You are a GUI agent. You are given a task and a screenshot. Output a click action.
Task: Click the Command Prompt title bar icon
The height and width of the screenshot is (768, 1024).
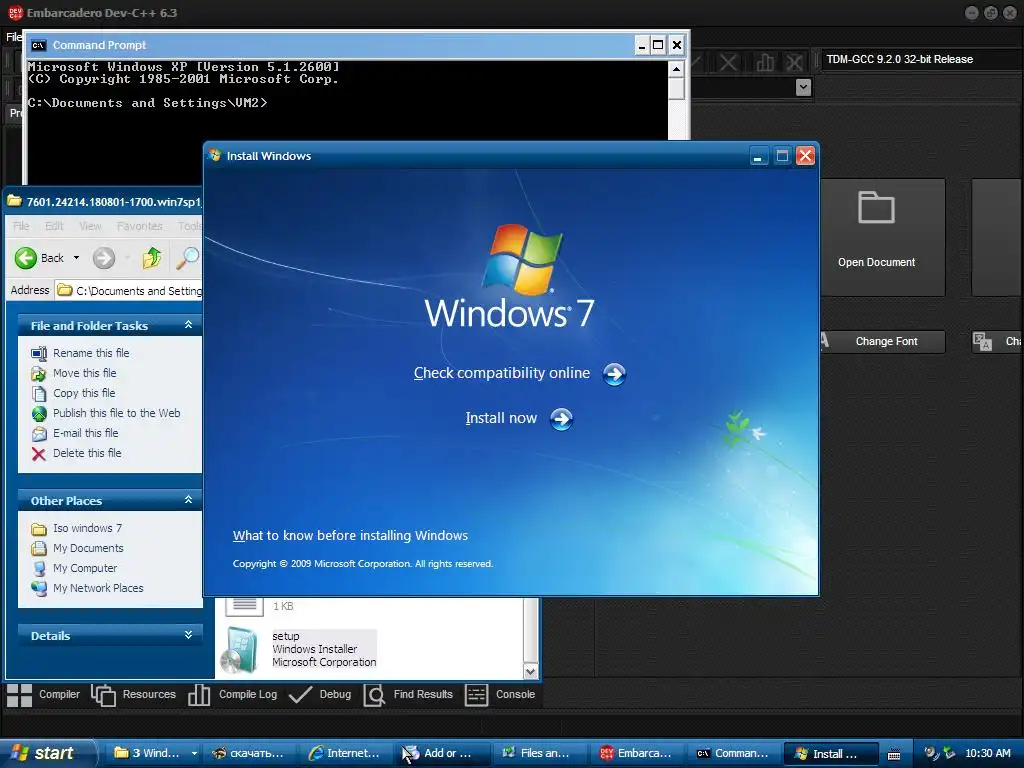click(39, 45)
